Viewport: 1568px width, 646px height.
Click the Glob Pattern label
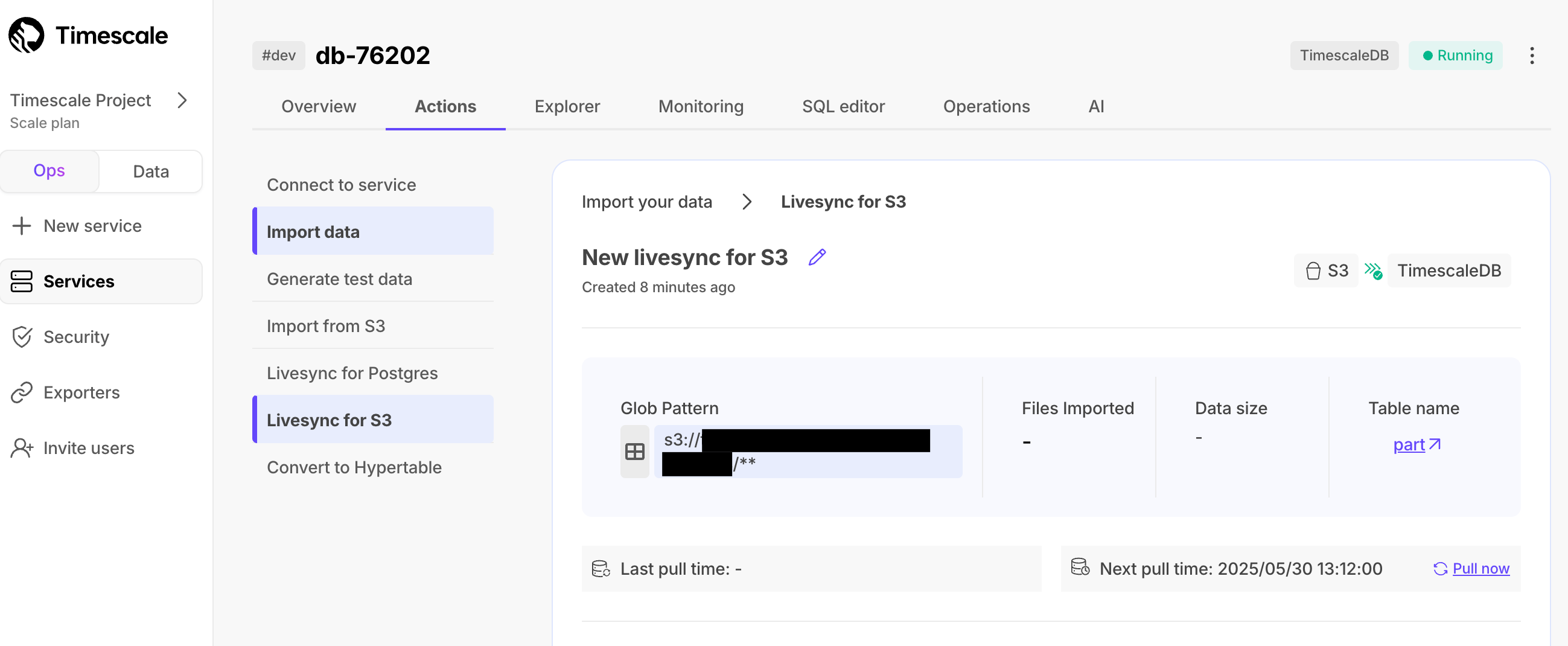tap(669, 408)
